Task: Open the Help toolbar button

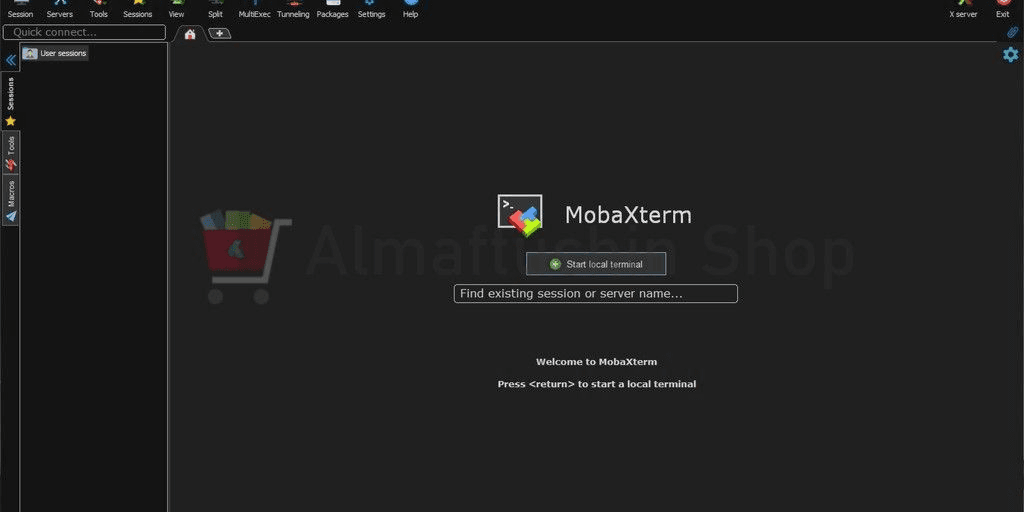Action: pos(410,9)
